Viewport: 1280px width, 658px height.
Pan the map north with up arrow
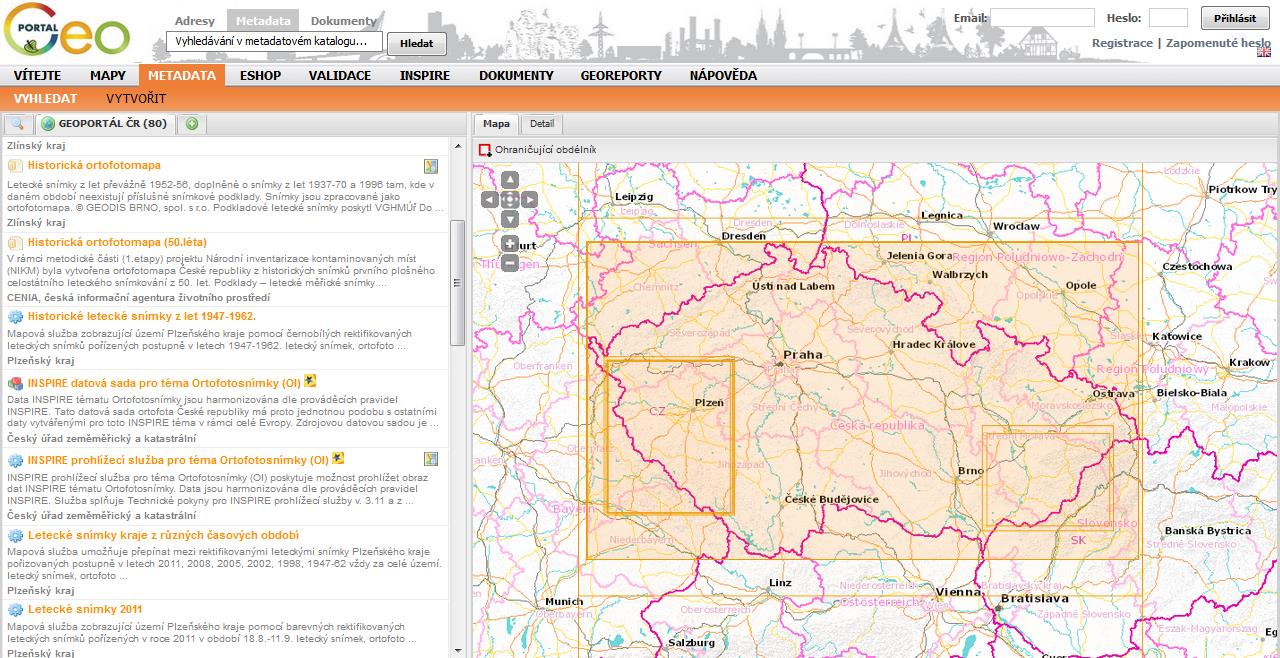509,180
